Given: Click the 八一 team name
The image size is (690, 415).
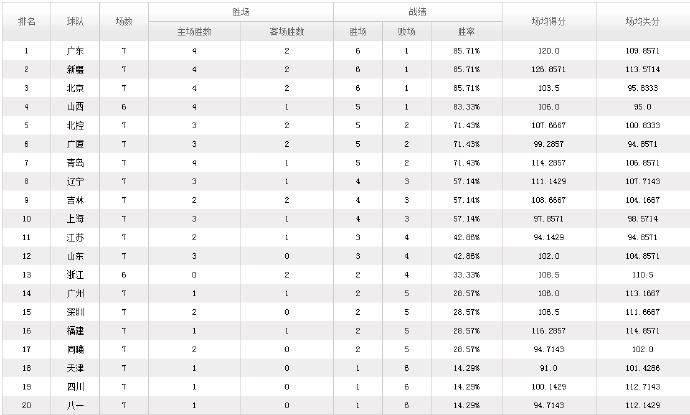Looking at the screenshot, I should click(75, 405).
